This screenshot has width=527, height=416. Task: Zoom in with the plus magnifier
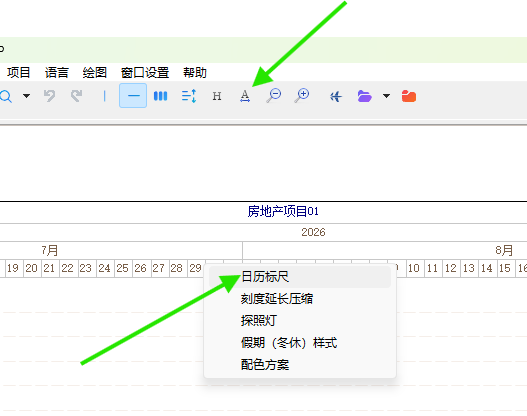302,95
